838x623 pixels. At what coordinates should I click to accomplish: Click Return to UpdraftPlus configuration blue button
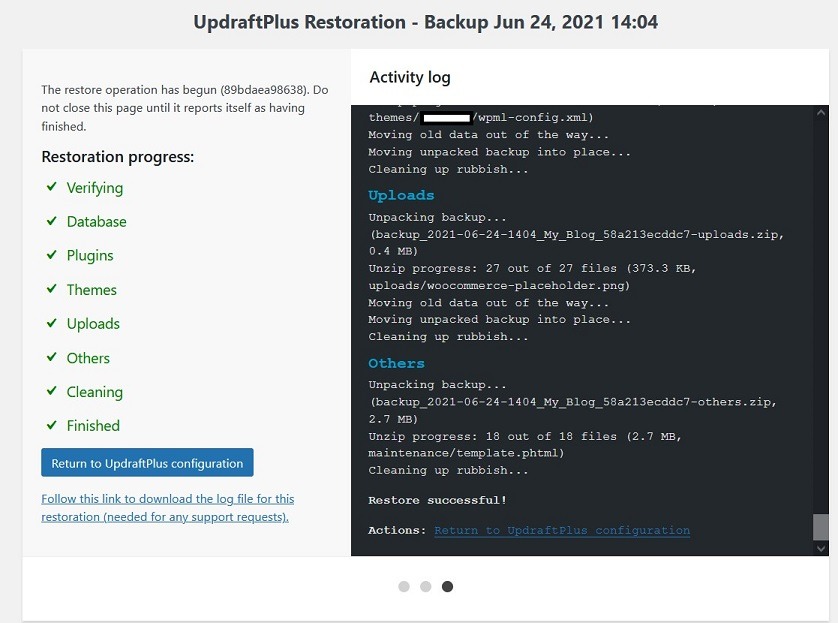tap(147, 463)
